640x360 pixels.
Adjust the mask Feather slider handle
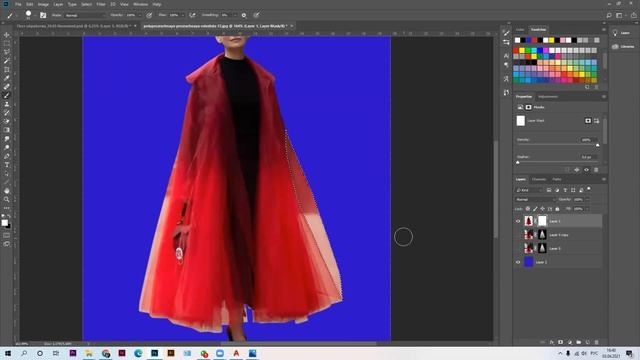pos(518,162)
